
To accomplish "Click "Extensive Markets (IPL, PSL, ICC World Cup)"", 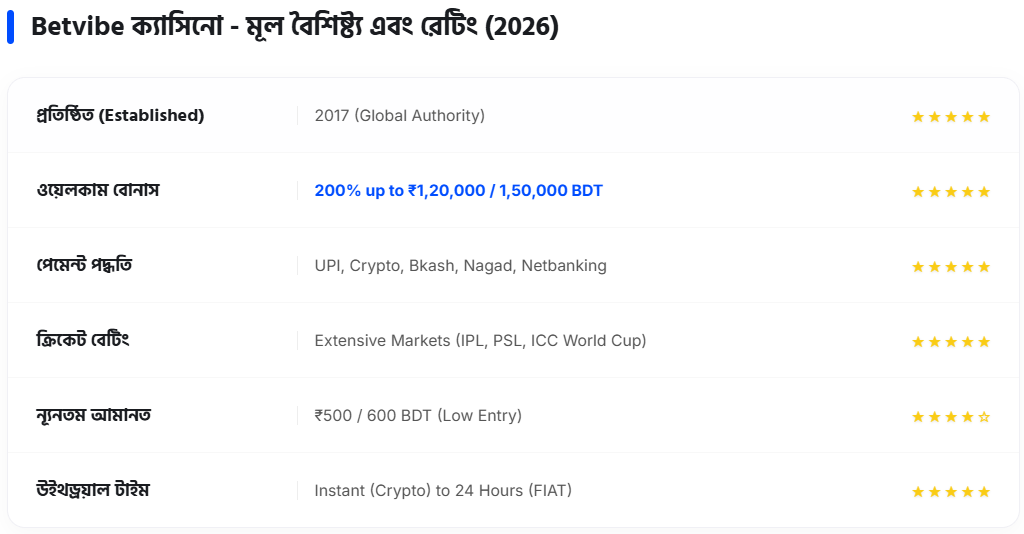I will point(480,341).
